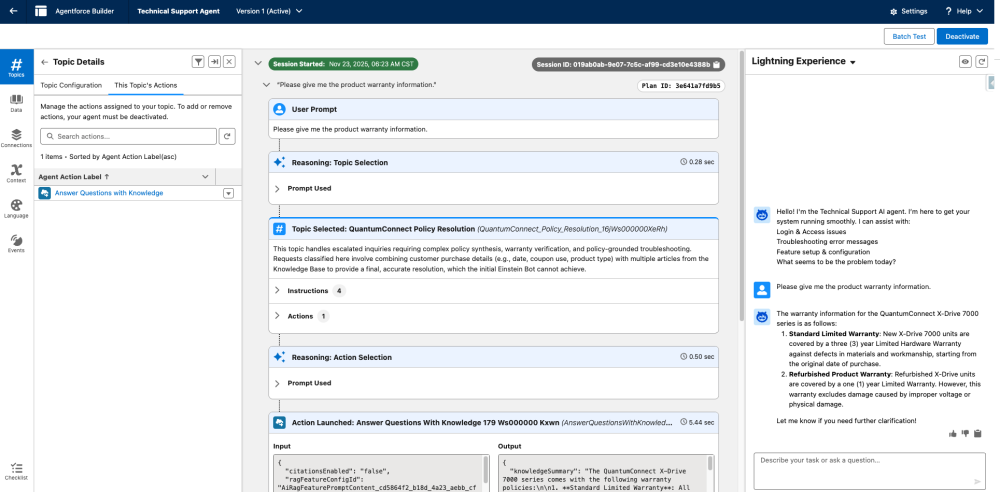The image size is (1000, 492).
Task: Click the Batch Test button
Action: [x=909, y=36]
